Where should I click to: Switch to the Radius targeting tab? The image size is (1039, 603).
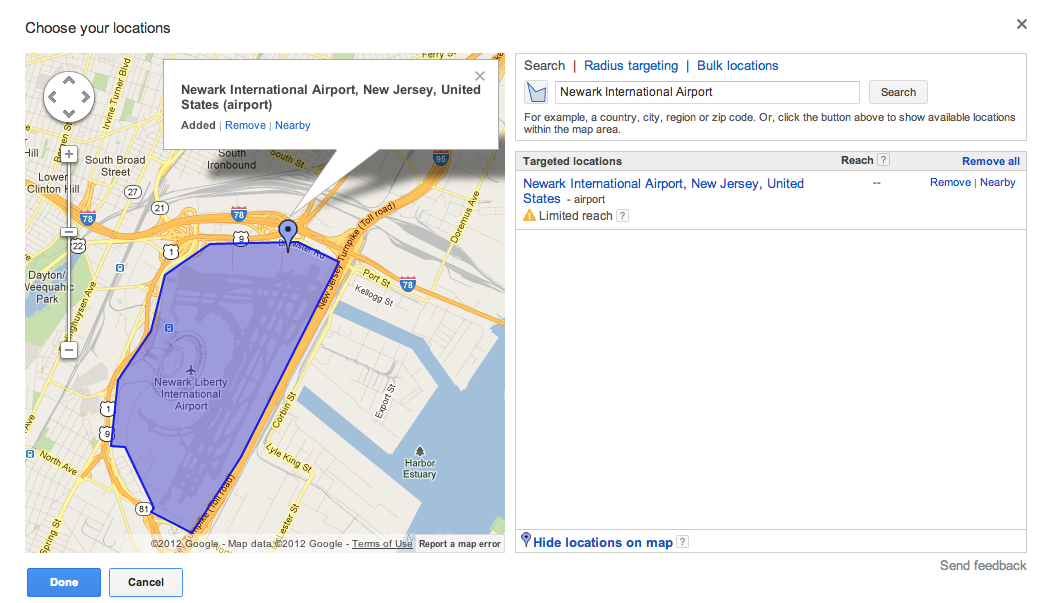click(x=631, y=65)
